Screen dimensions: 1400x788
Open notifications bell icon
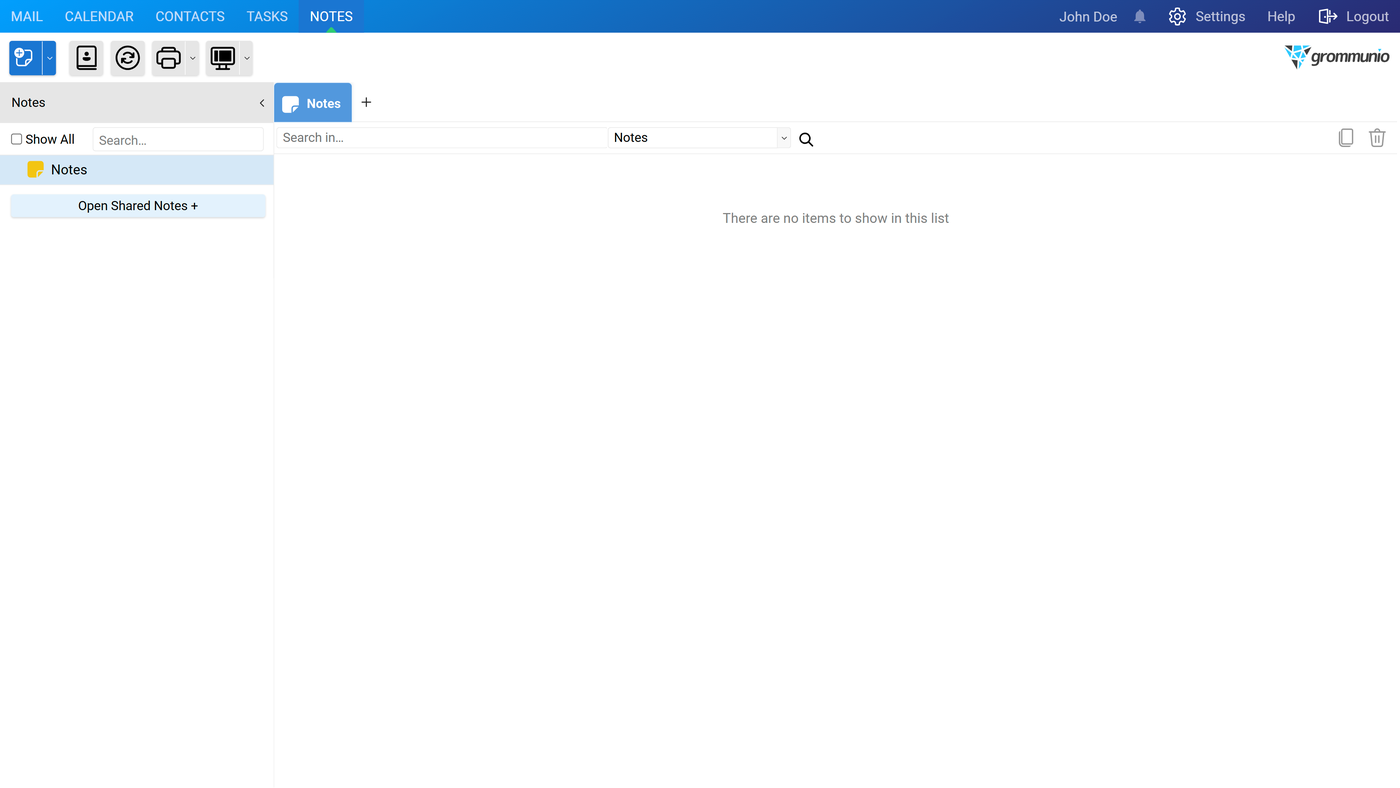1140,16
